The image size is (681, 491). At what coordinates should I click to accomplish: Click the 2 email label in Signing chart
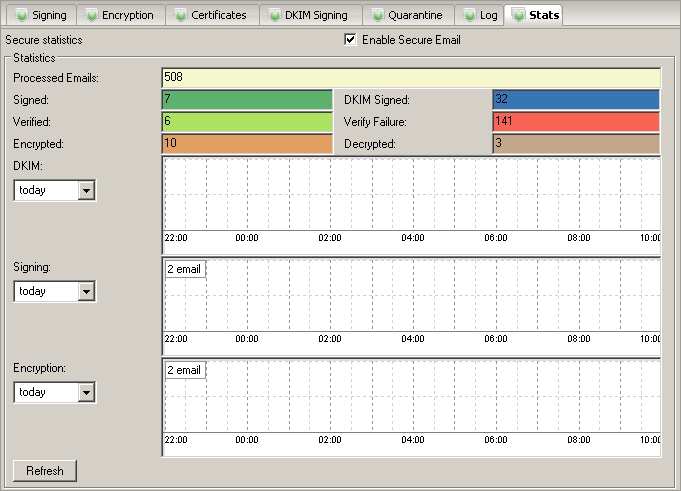[x=185, y=270]
